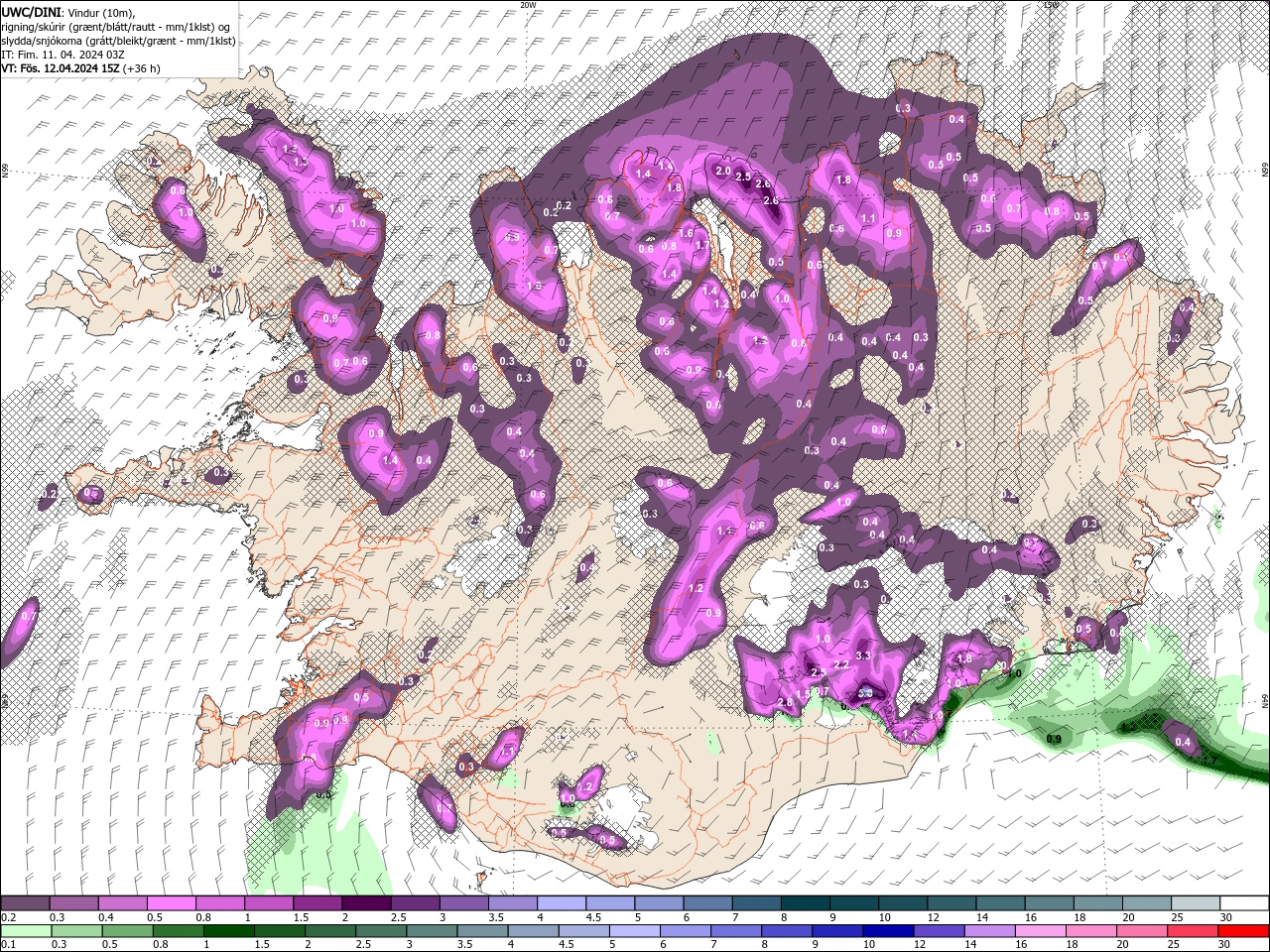Click the 'VT: Fös. 12.04.2024 15Z' valid time

point(61,68)
